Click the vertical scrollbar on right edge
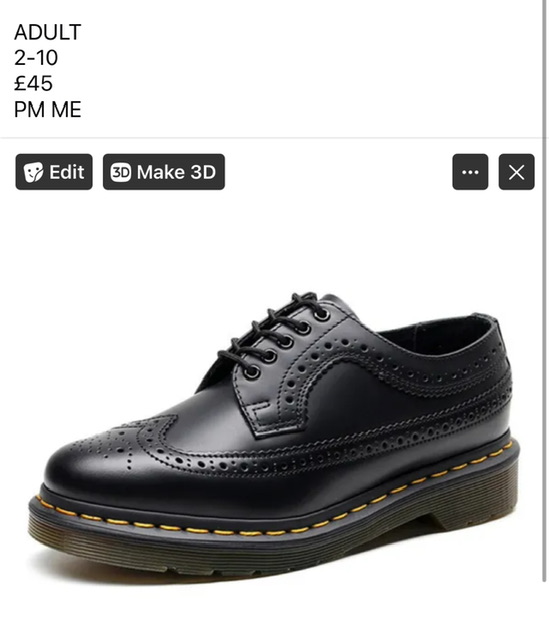The image size is (549, 640). pyautogui.click(x=544, y=290)
